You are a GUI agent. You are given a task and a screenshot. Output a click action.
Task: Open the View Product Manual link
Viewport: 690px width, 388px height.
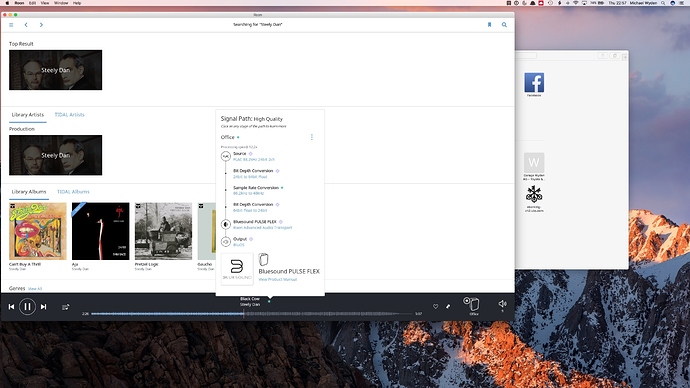tap(278, 279)
